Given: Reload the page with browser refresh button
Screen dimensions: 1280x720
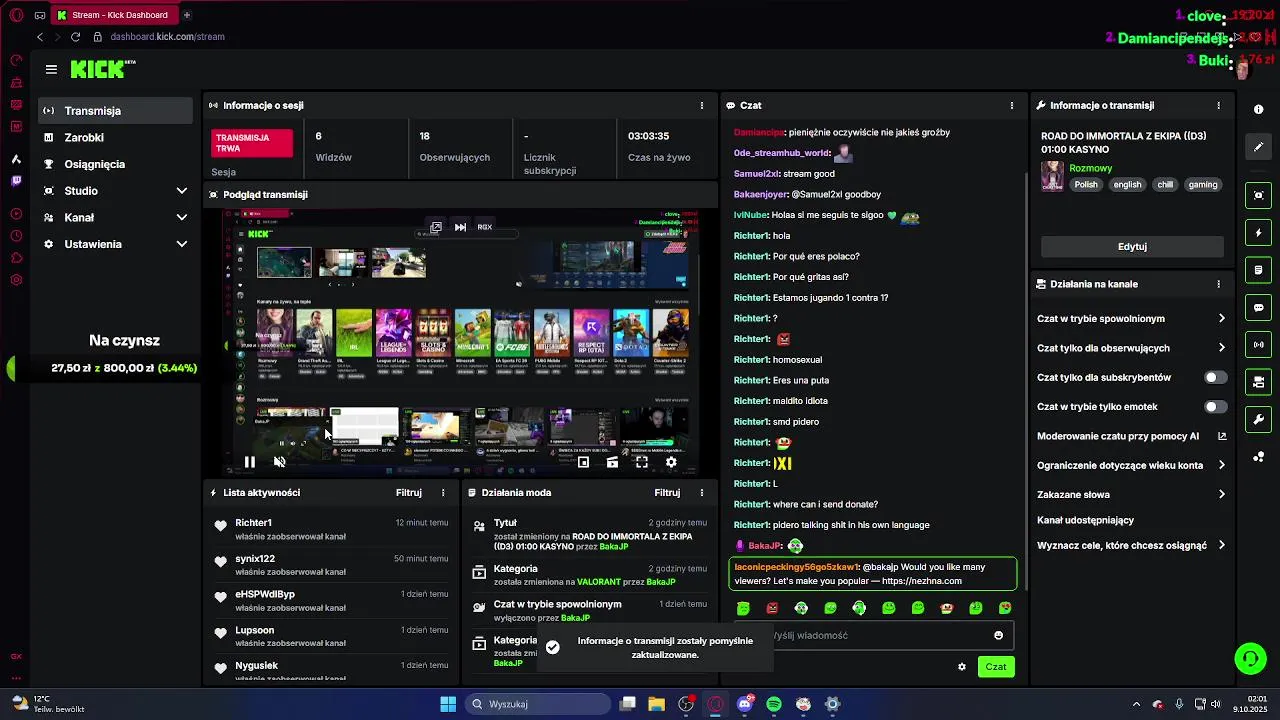Looking at the screenshot, I should 75,37.
